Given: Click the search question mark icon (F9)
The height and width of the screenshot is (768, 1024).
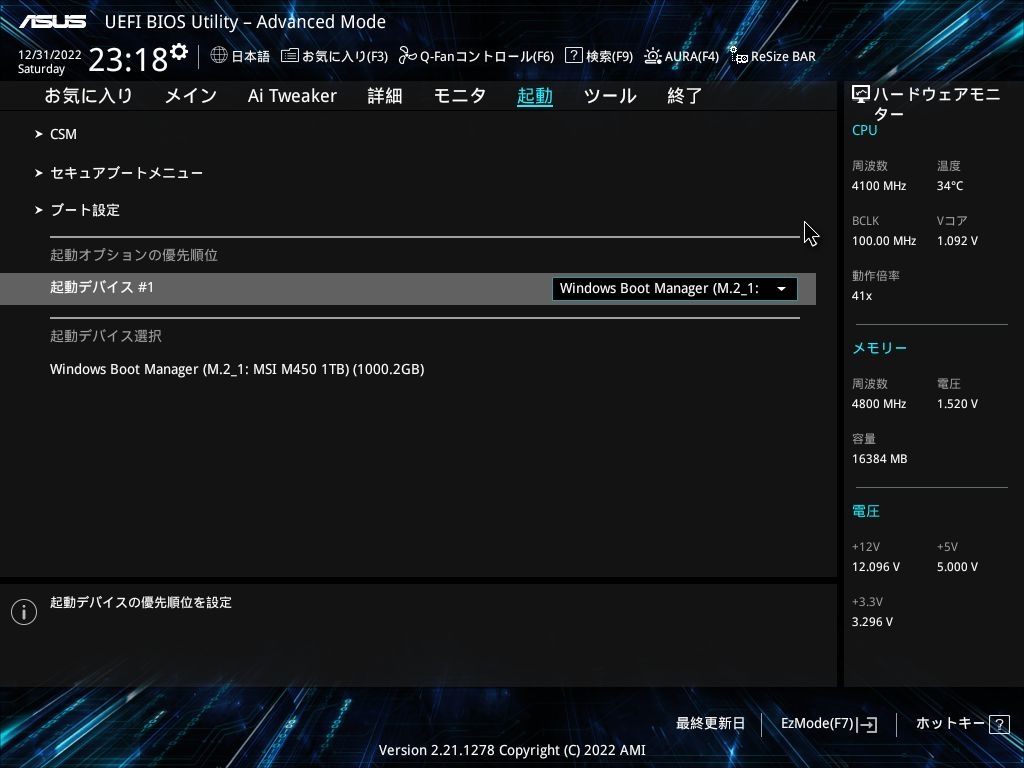Looking at the screenshot, I should (x=573, y=56).
